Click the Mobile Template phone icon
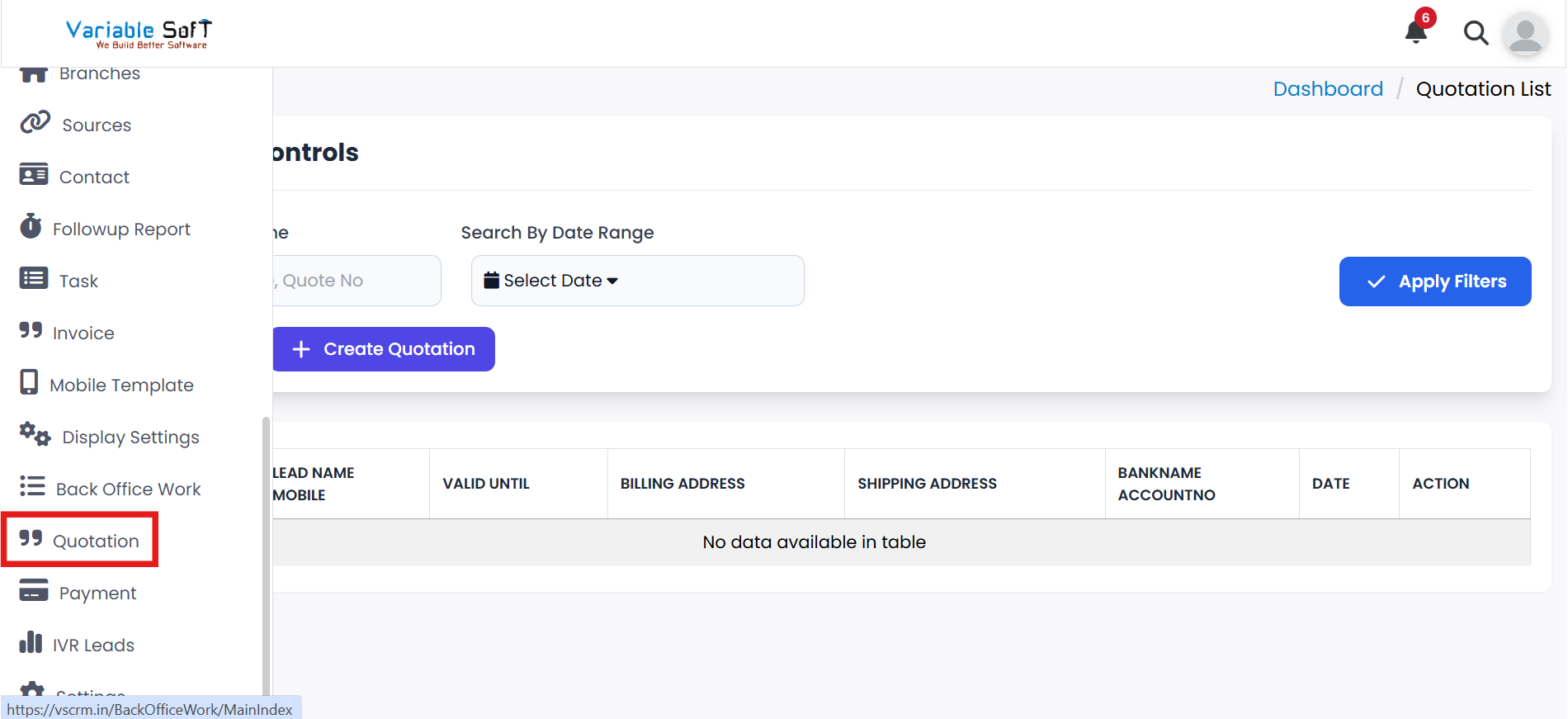Viewport: 1568px width, 719px height. (x=30, y=382)
